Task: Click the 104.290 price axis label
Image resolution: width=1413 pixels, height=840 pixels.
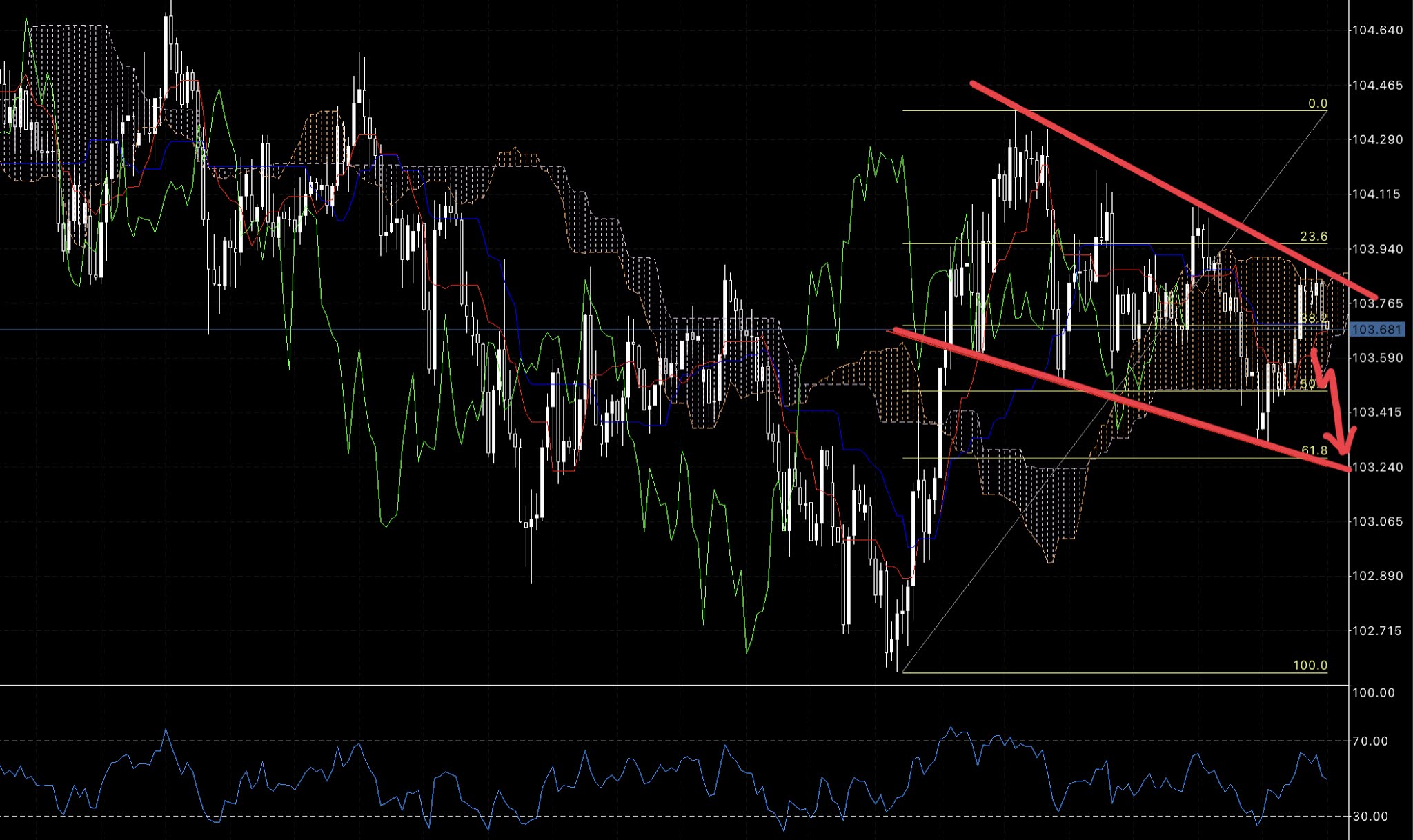Action: tap(1376, 140)
